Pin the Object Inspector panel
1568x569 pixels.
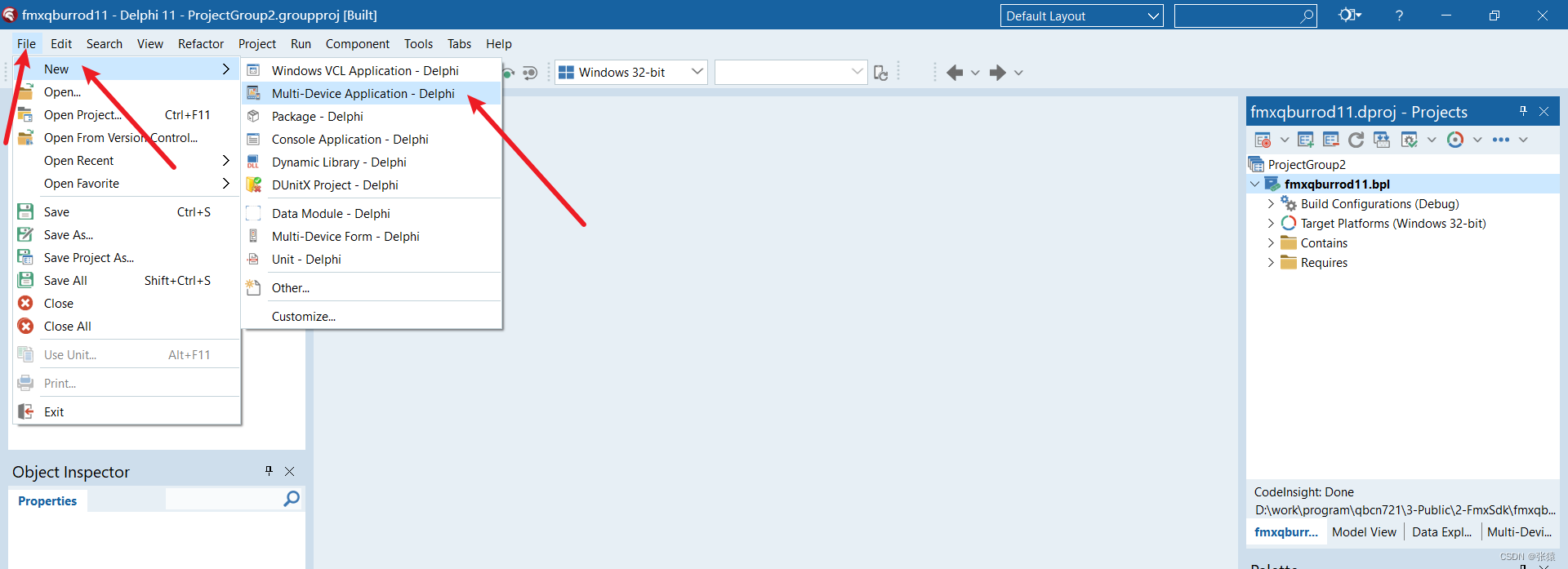269,470
